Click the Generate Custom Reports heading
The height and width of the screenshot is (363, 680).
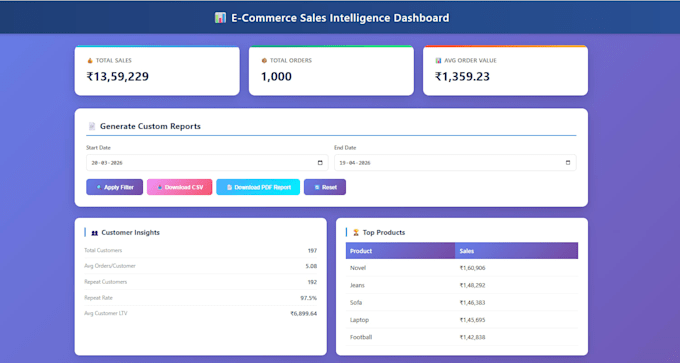click(x=150, y=126)
